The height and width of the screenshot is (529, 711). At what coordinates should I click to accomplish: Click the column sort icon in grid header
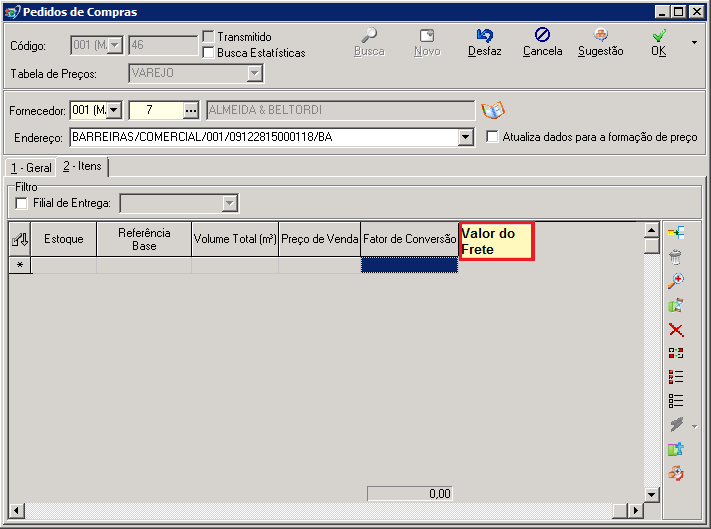[19, 239]
